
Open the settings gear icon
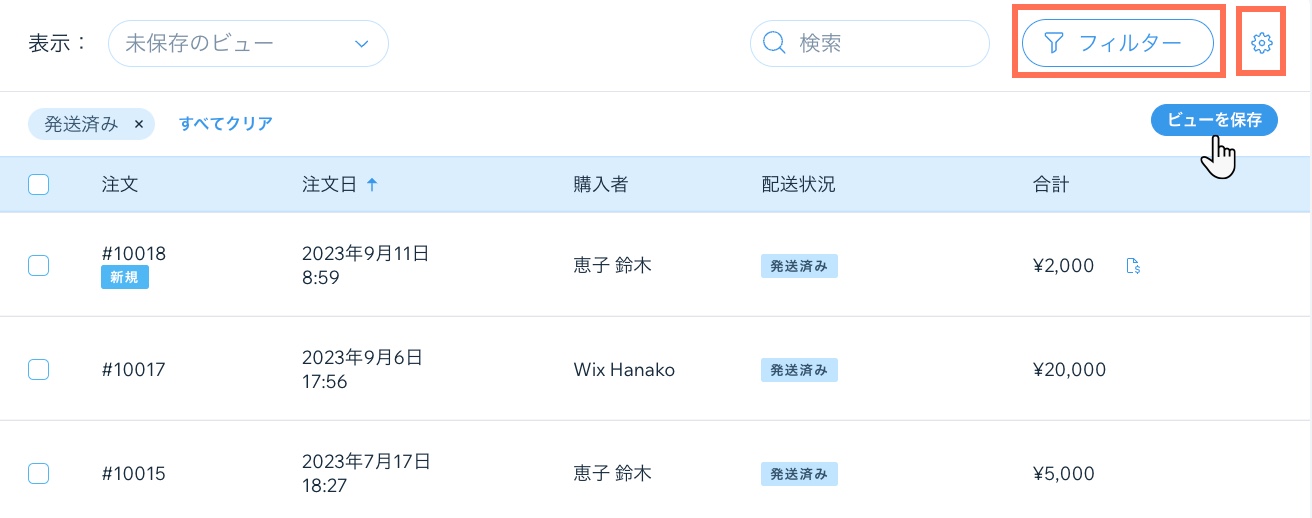click(x=1261, y=43)
